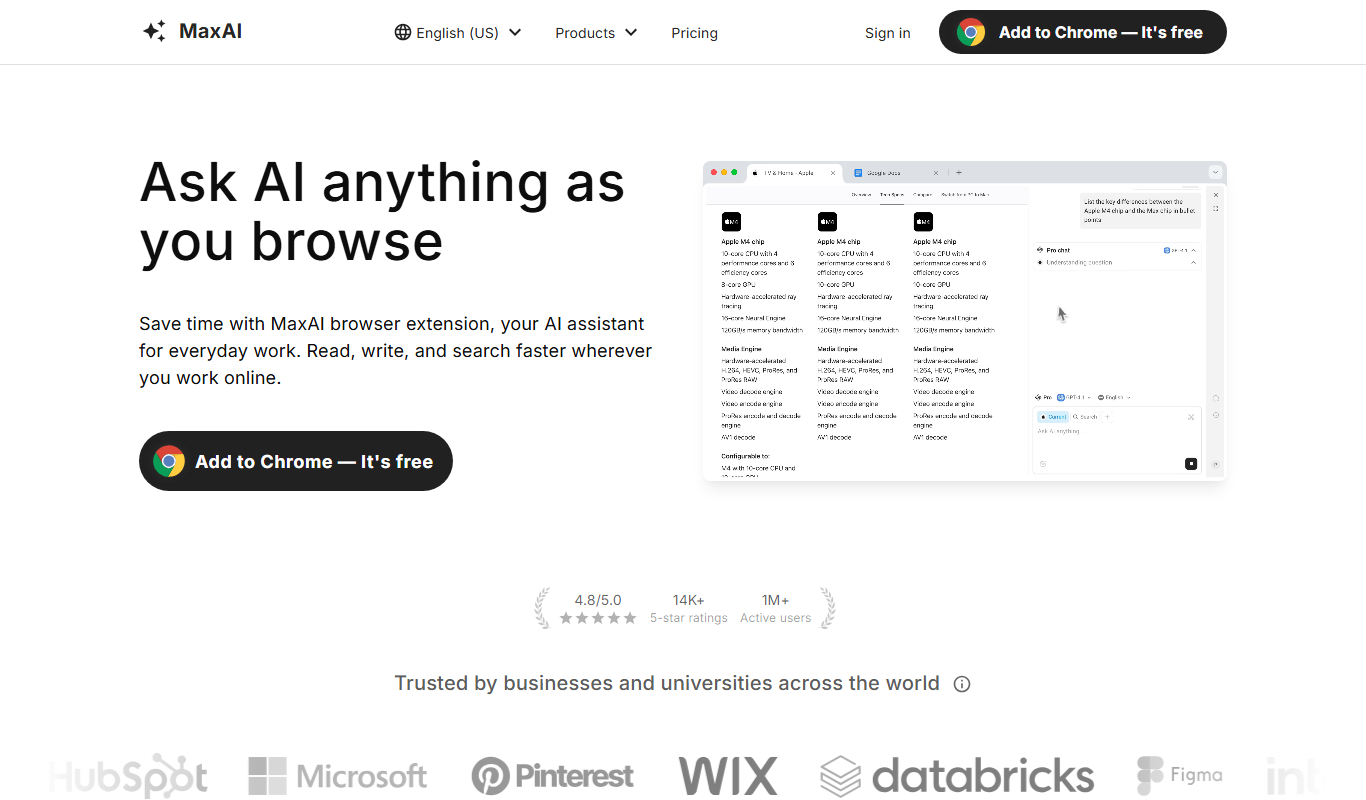Click the info icon beside Trusted by businesses
Image resolution: width=1366 pixels, height=800 pixels.
tap(962, 684)
